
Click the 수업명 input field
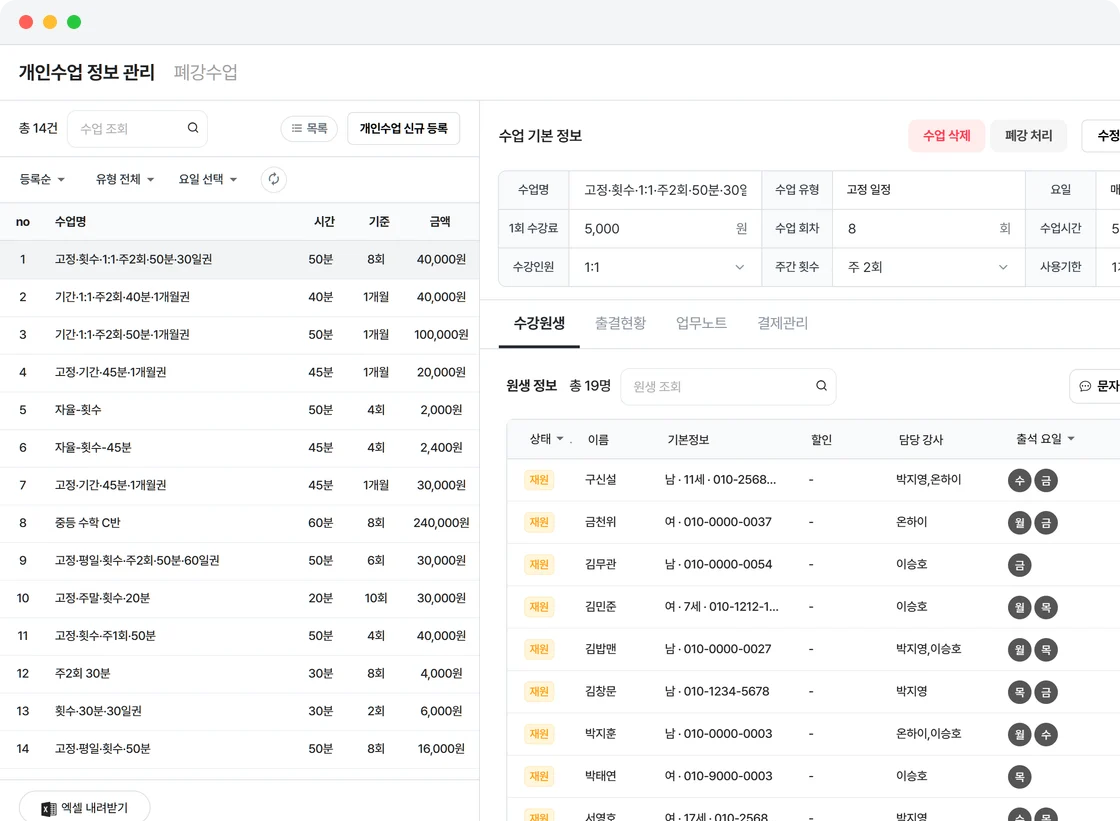click(x=664, y=190)
